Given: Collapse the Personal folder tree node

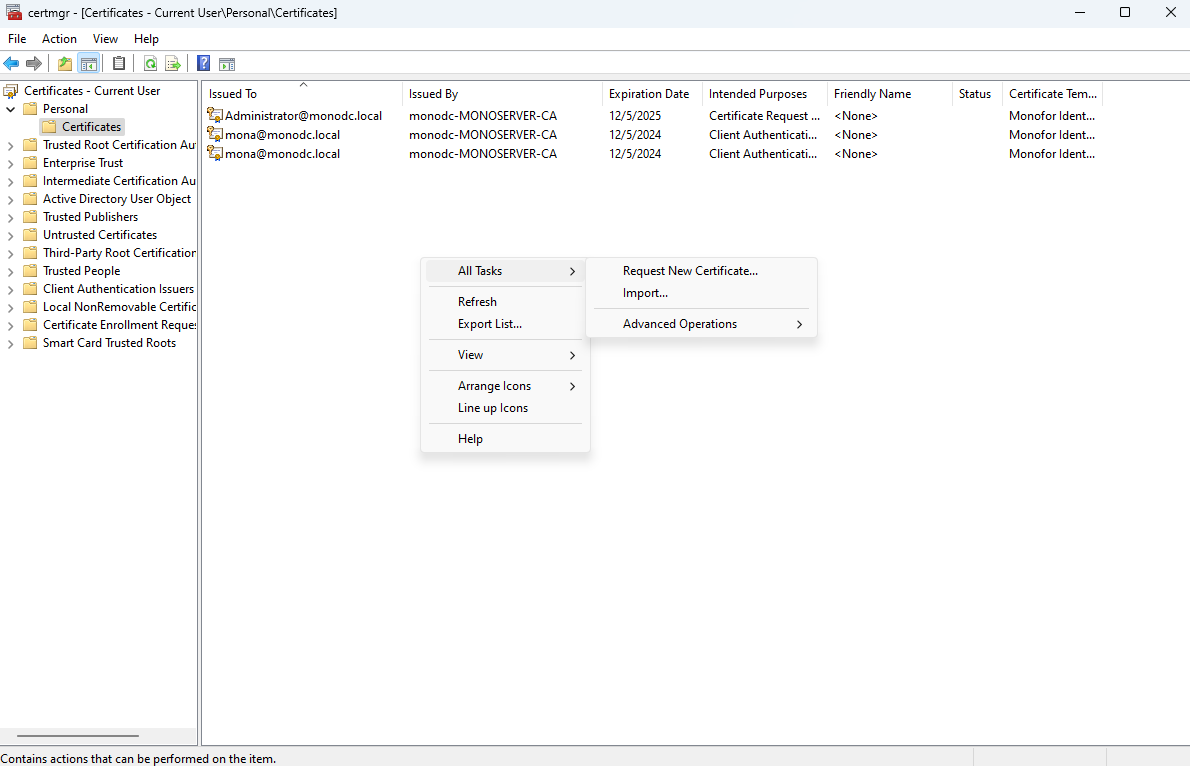Looking at the screenshot, I should click(11, 109).
